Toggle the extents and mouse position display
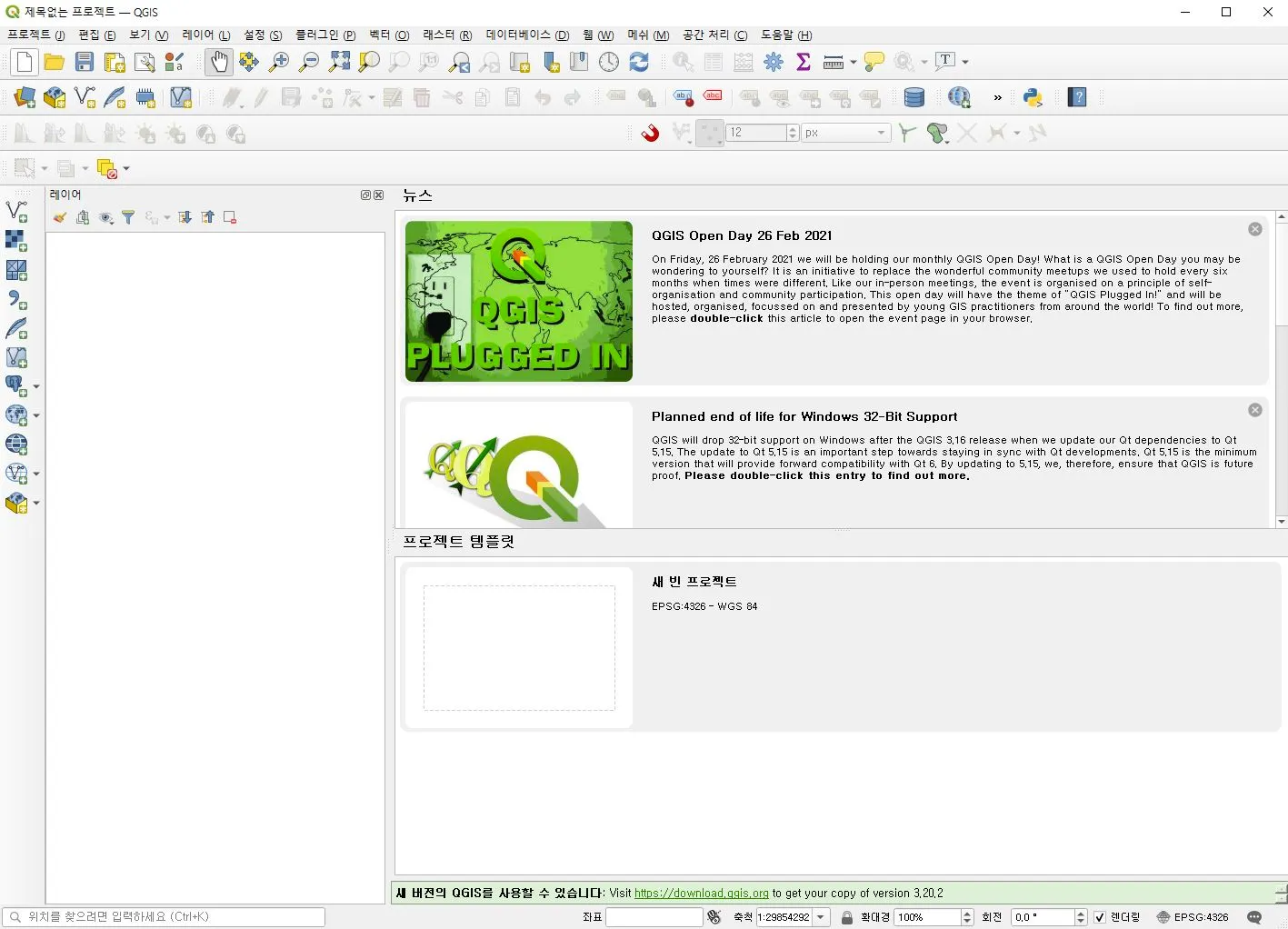The height and width of the screenshot is (929, 1288). click(714, 917)
